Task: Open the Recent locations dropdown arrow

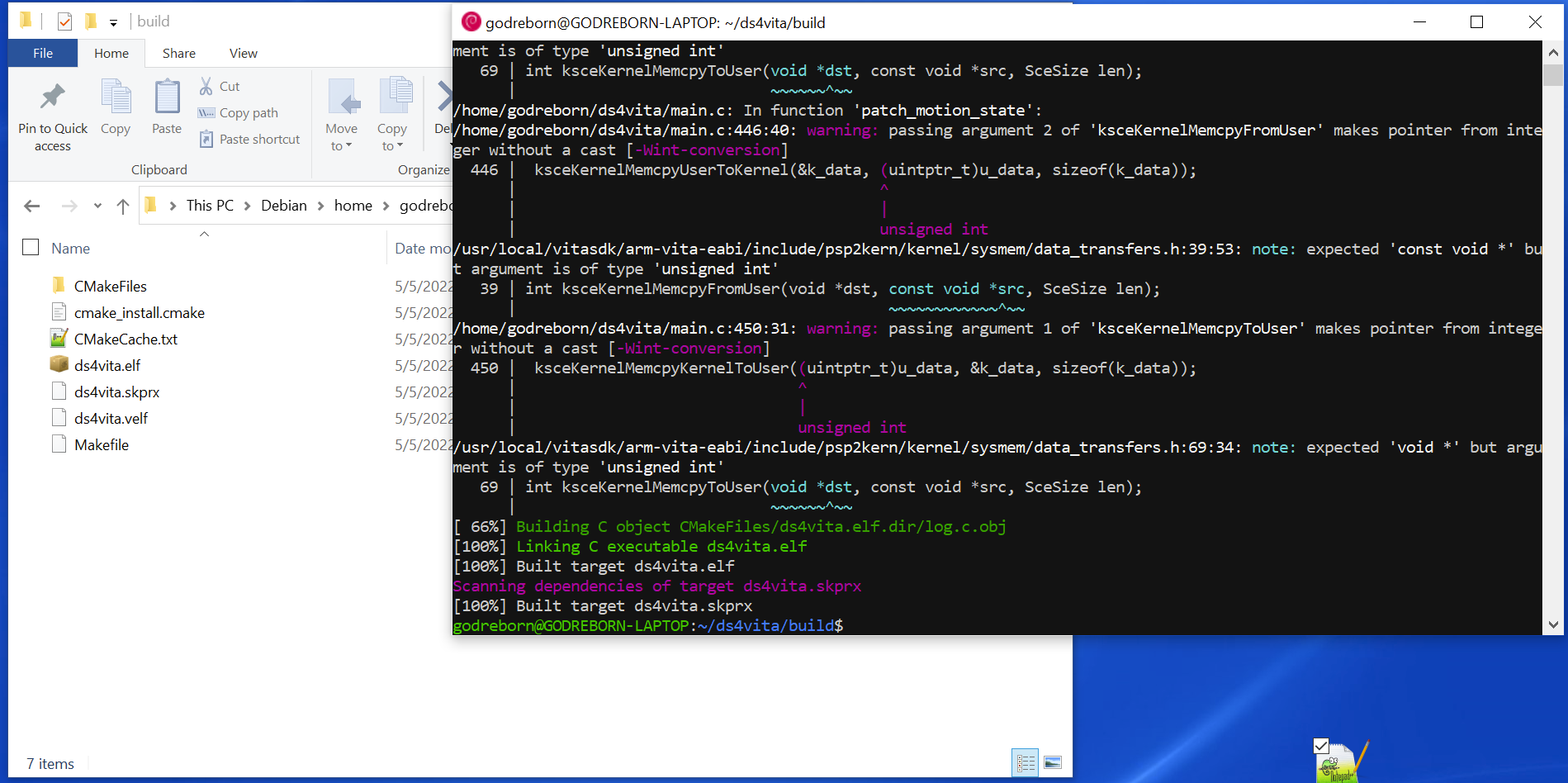Action: (x=97, y=206)
